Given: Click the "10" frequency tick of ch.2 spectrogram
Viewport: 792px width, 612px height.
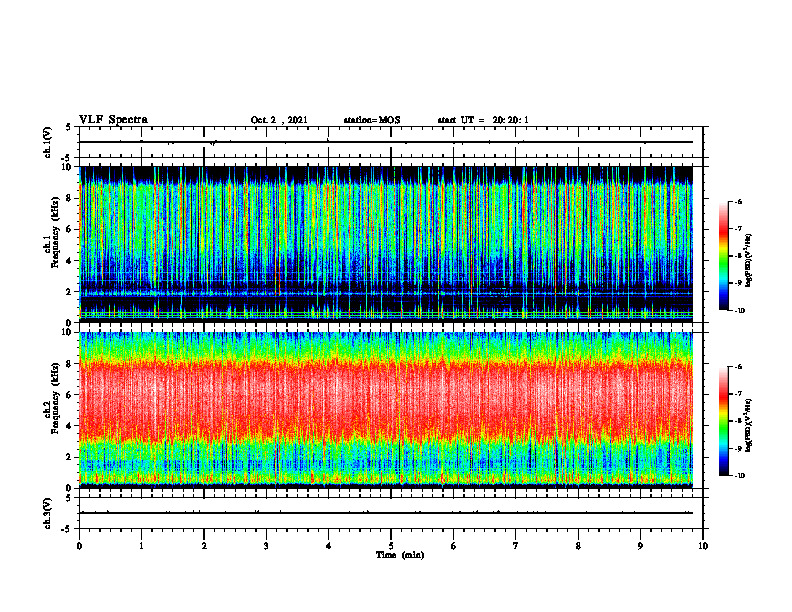Looking at the screenshot, I should [68, 332].
